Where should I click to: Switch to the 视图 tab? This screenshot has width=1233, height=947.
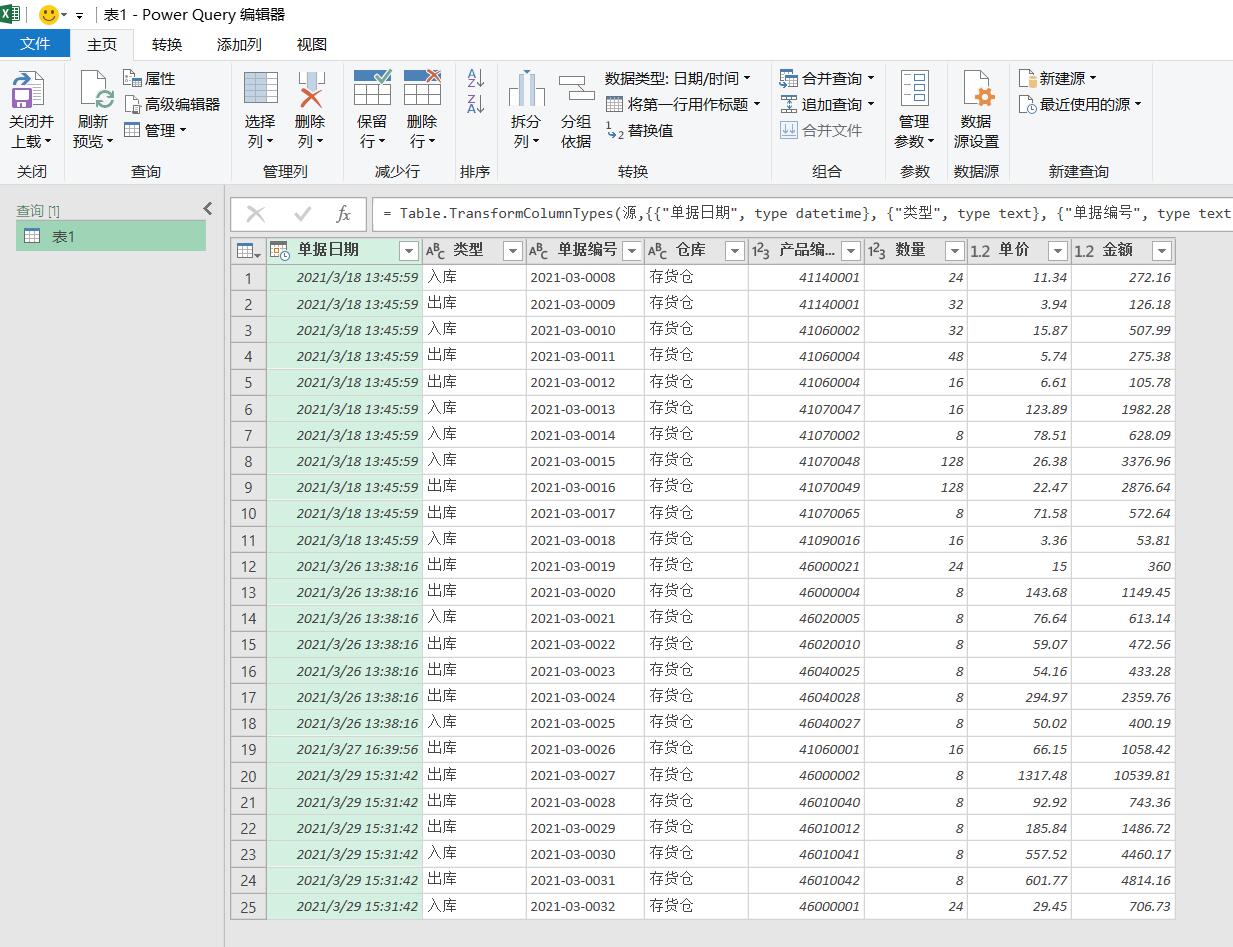click(312, 44)
